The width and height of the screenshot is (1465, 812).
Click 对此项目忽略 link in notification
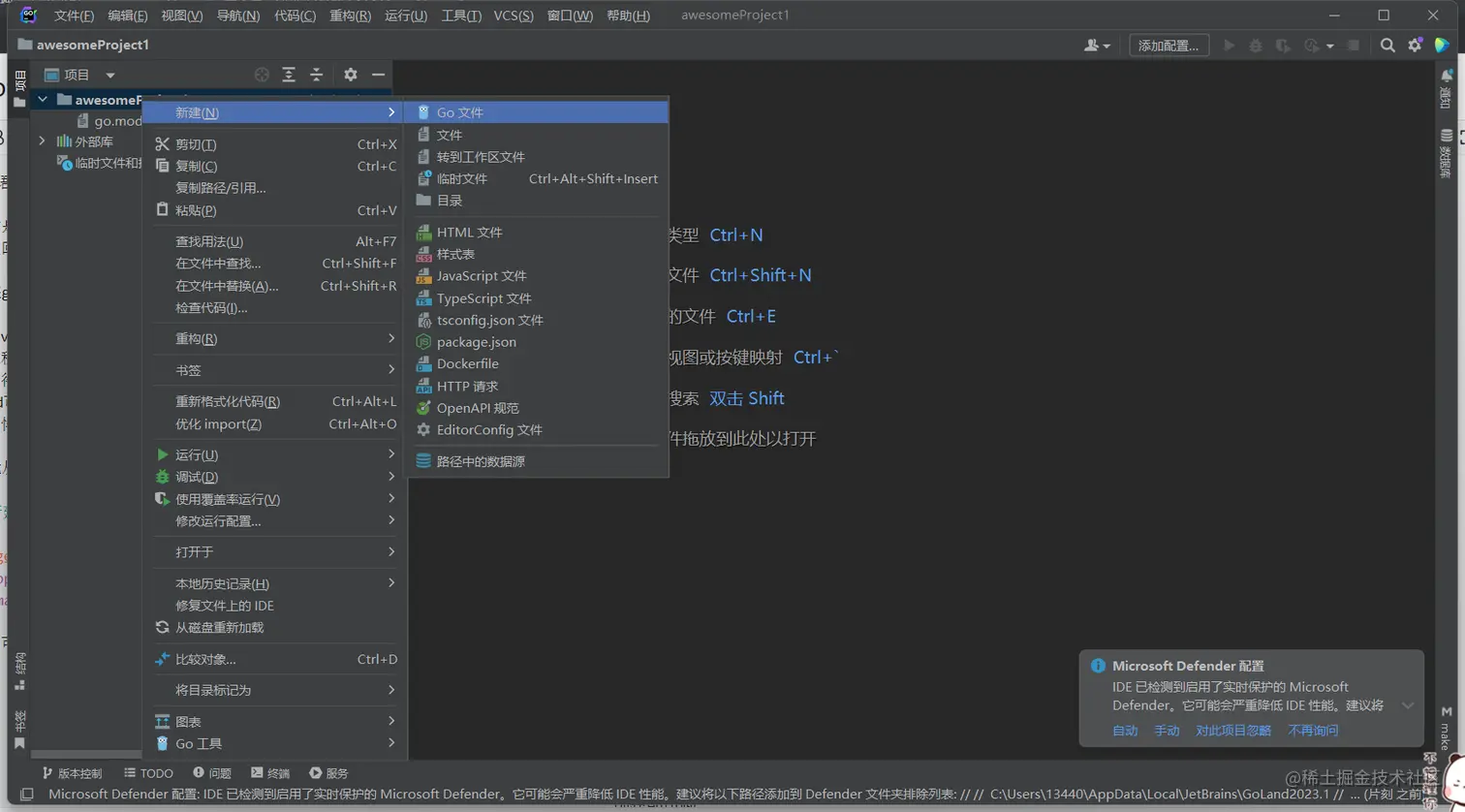pos(1233,731)
